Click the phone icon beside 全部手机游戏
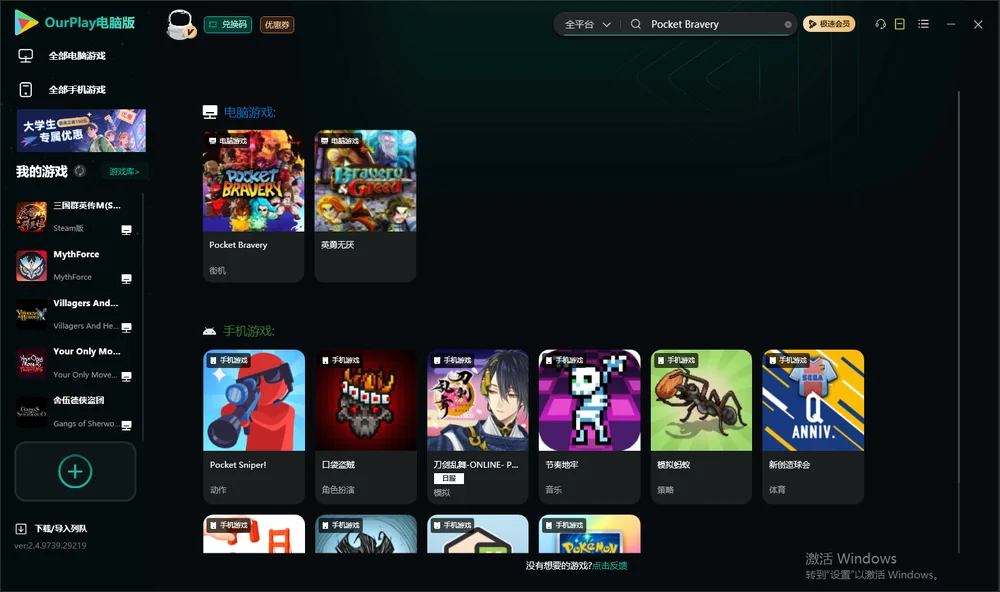1000x592 pixels. click(26, 90)
